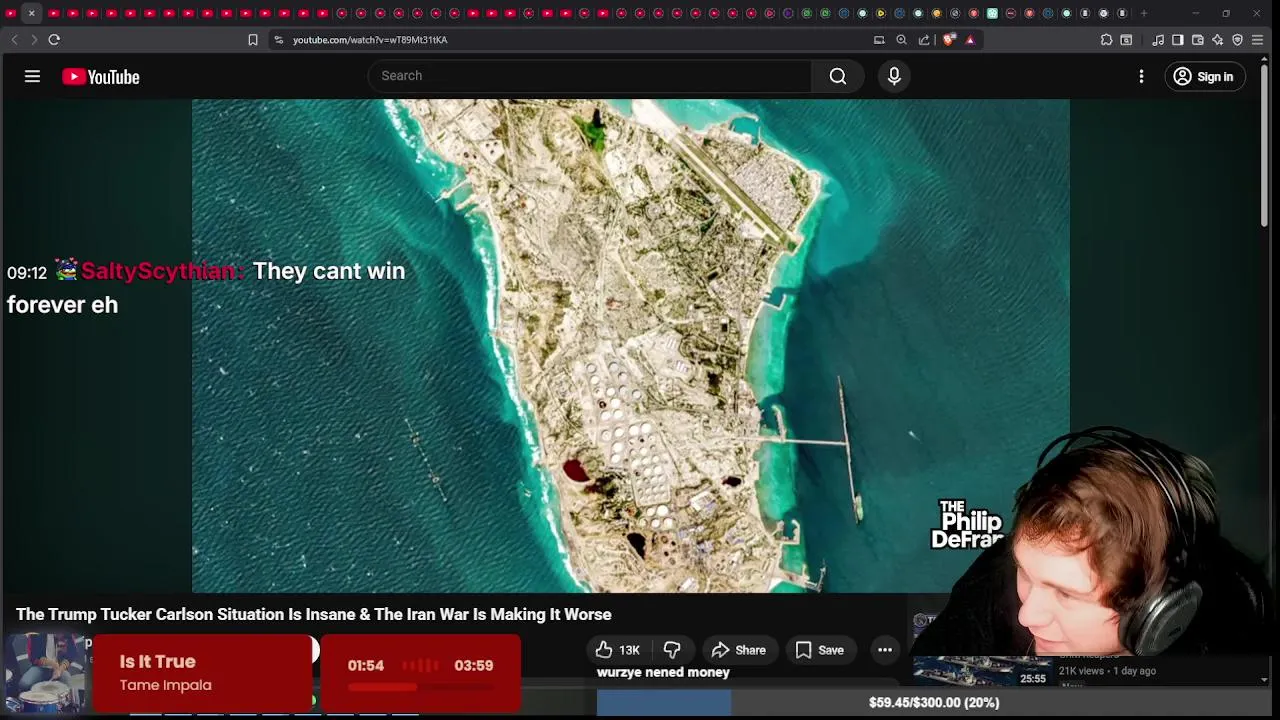Like the video with 13K likes

coord(617,650)
